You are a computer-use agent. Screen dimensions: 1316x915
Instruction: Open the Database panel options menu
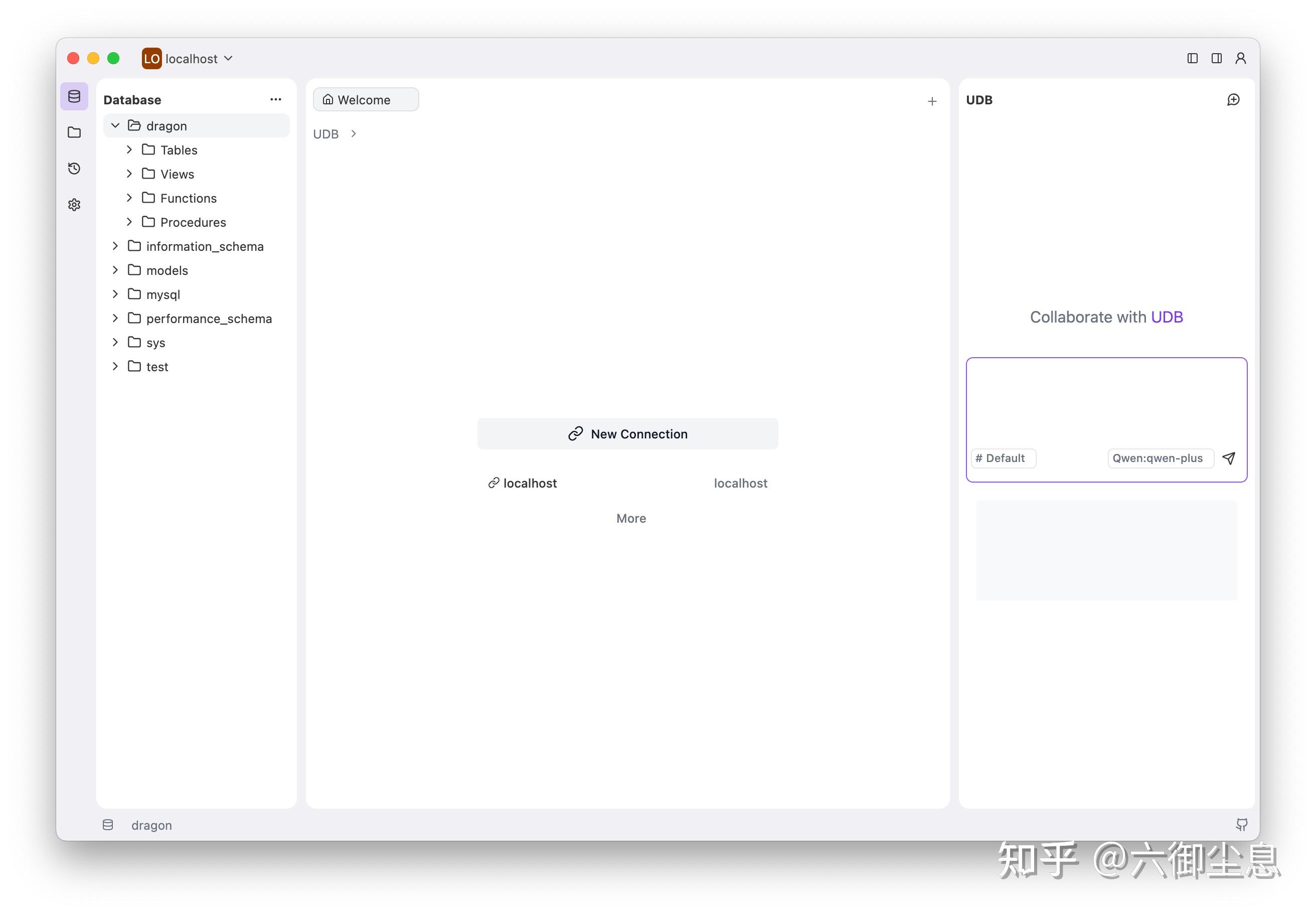click(276, 99)
